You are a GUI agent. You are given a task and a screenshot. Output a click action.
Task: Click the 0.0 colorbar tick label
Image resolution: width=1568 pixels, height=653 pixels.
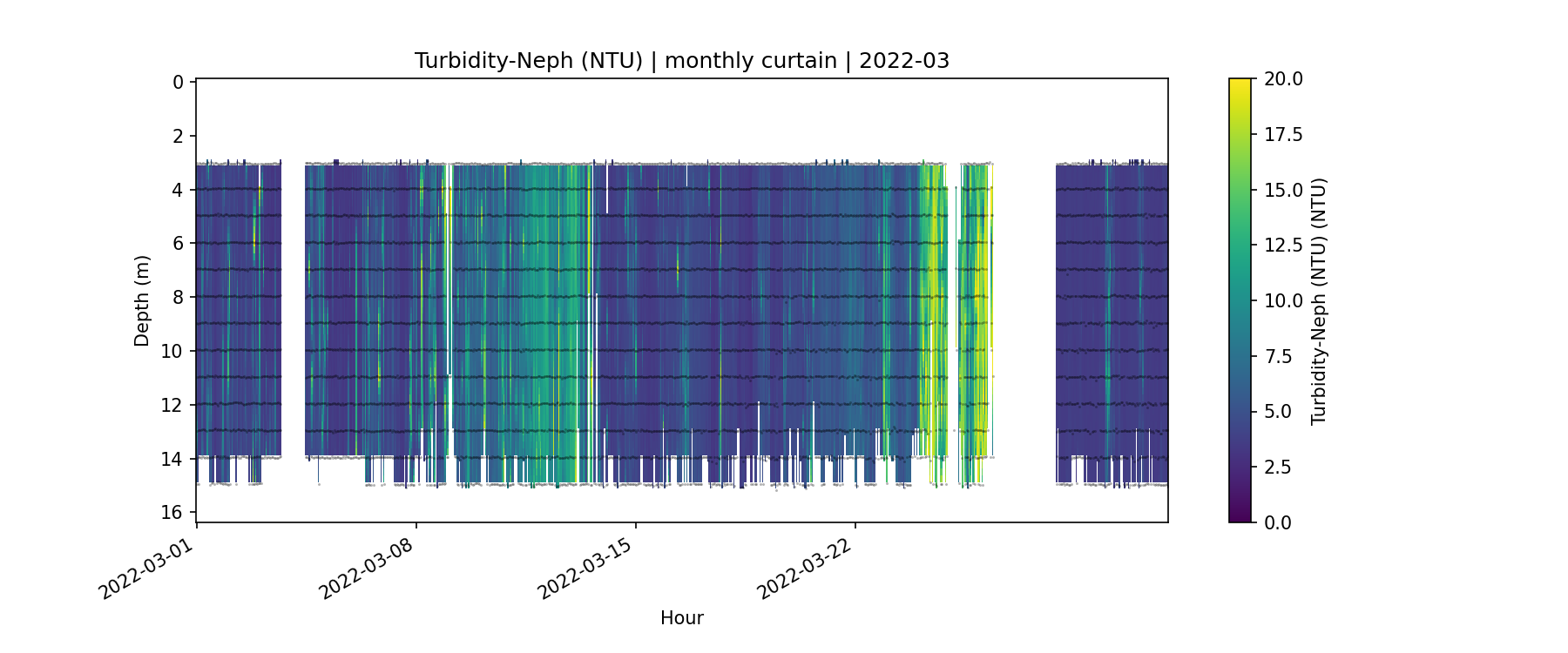(x=1278, y=522)
